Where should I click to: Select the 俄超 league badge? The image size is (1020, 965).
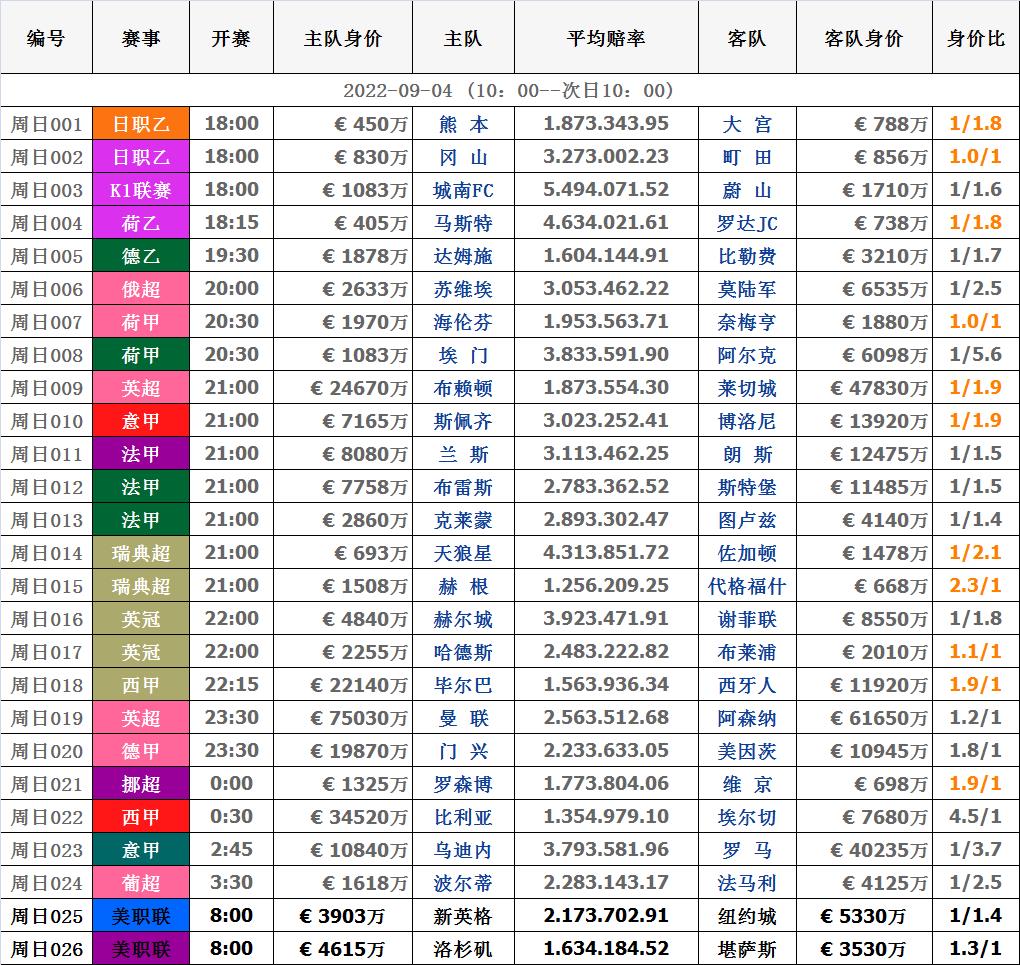click(x=141, y=289)
